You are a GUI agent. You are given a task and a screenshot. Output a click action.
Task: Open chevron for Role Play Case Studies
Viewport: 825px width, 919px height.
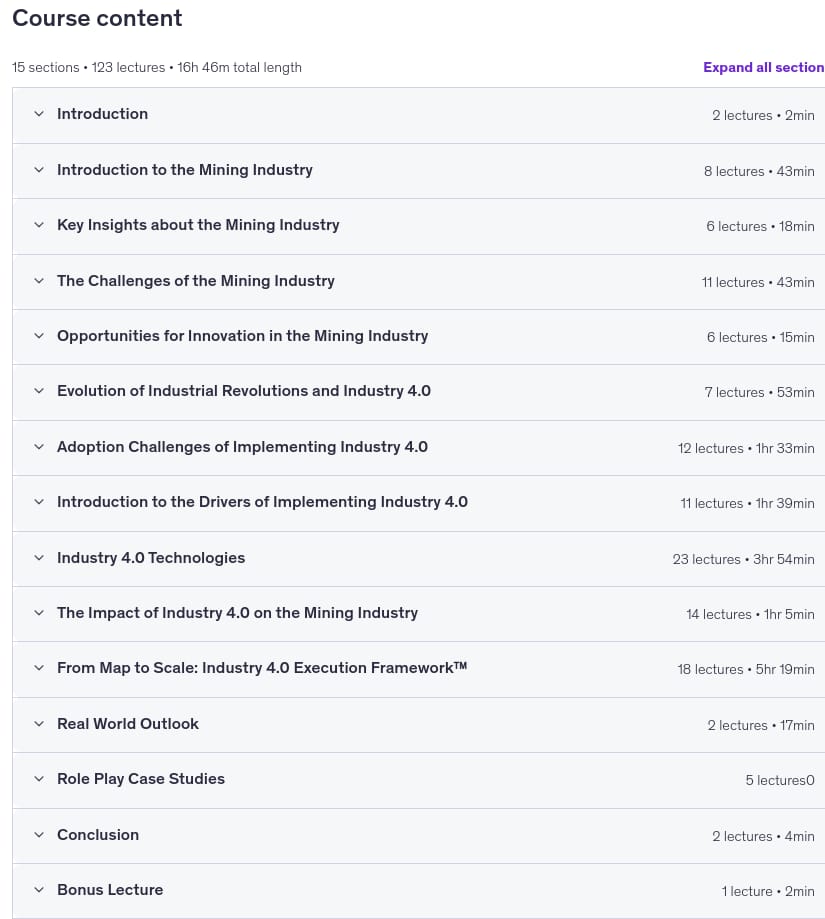[x=39, y=779]
